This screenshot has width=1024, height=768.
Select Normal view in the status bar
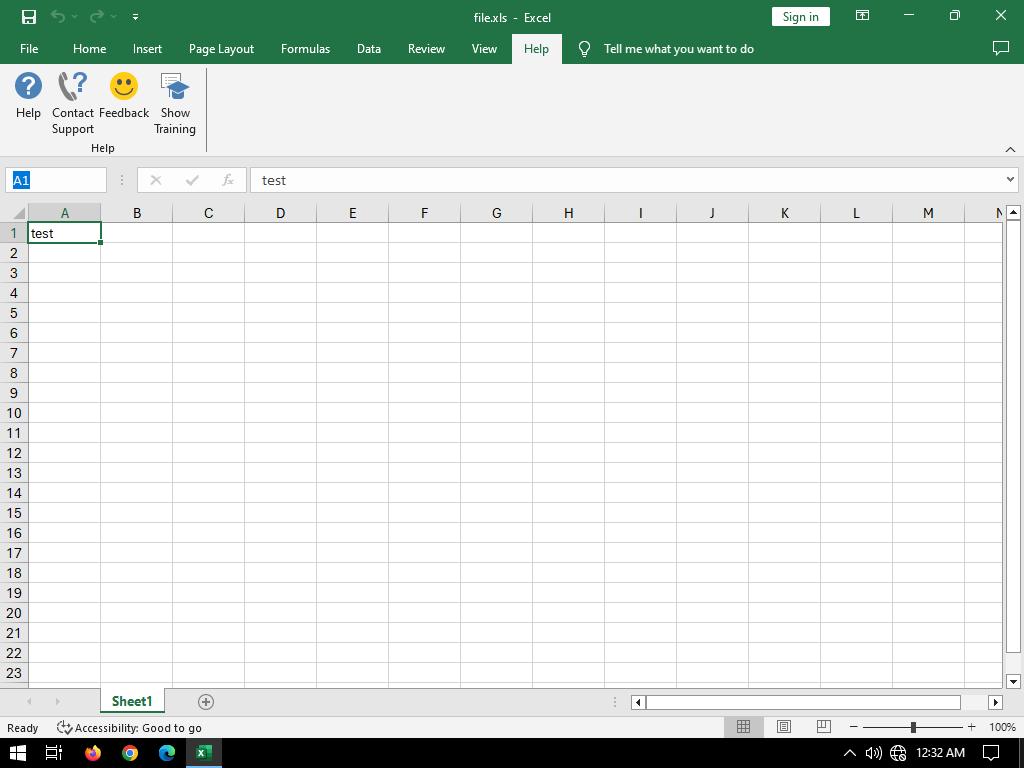(x=743, y=727)
